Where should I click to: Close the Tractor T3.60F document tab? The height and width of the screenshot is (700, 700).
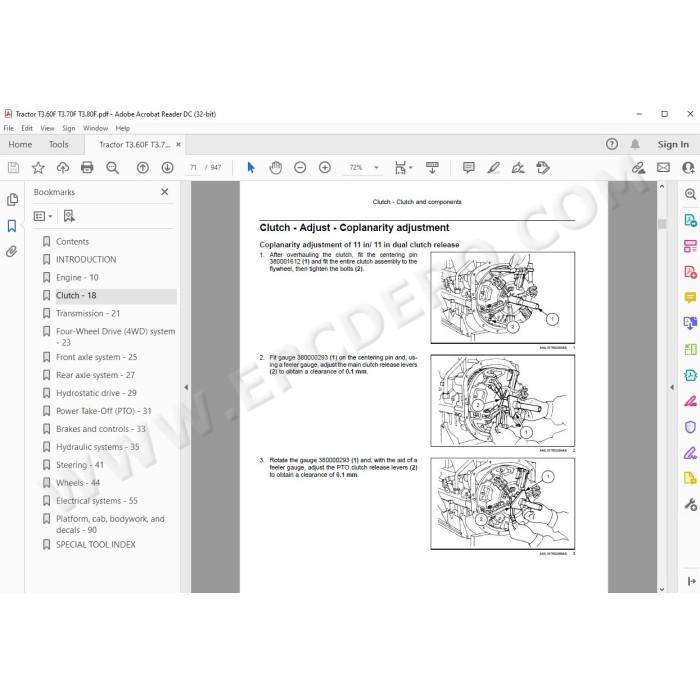click(x=179, y=145)
